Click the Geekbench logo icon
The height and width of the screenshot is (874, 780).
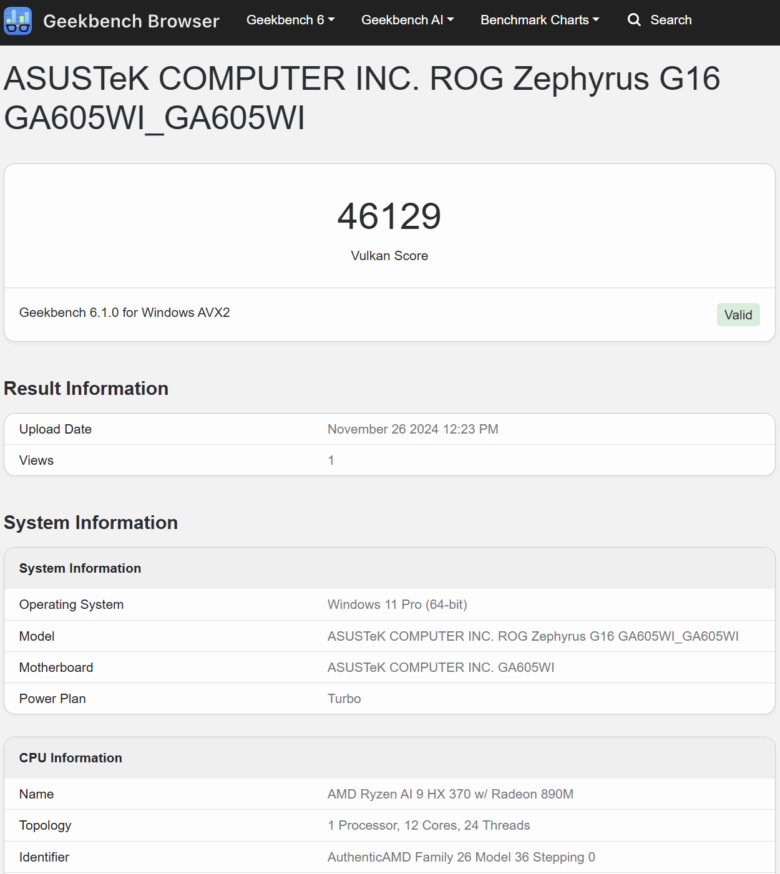coord(17,21)
